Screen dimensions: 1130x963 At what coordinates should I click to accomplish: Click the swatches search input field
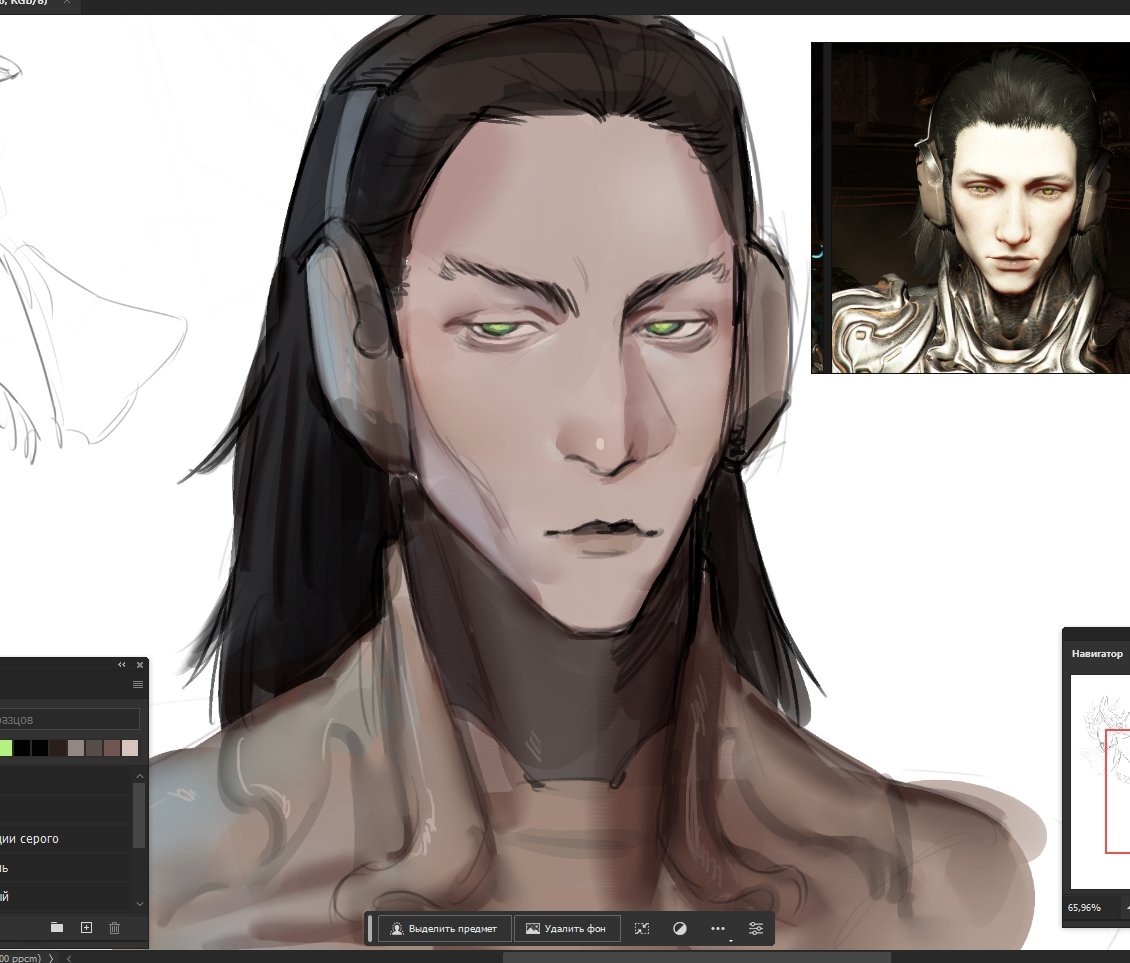coord(69,719)
